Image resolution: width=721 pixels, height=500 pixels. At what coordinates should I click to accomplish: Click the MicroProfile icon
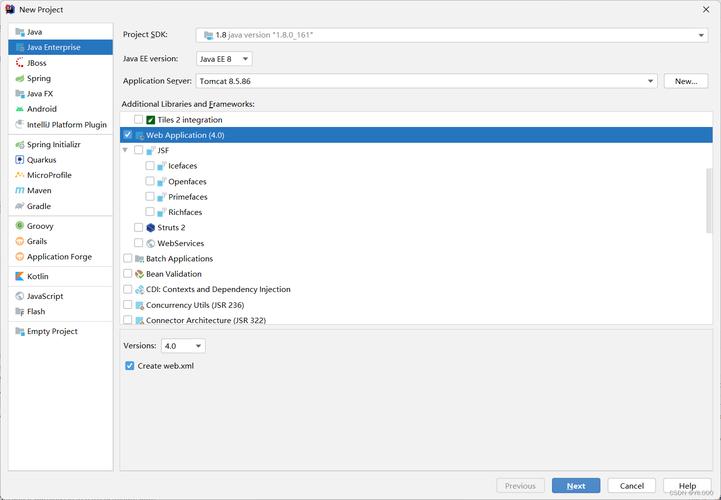[x=20, y=175]
